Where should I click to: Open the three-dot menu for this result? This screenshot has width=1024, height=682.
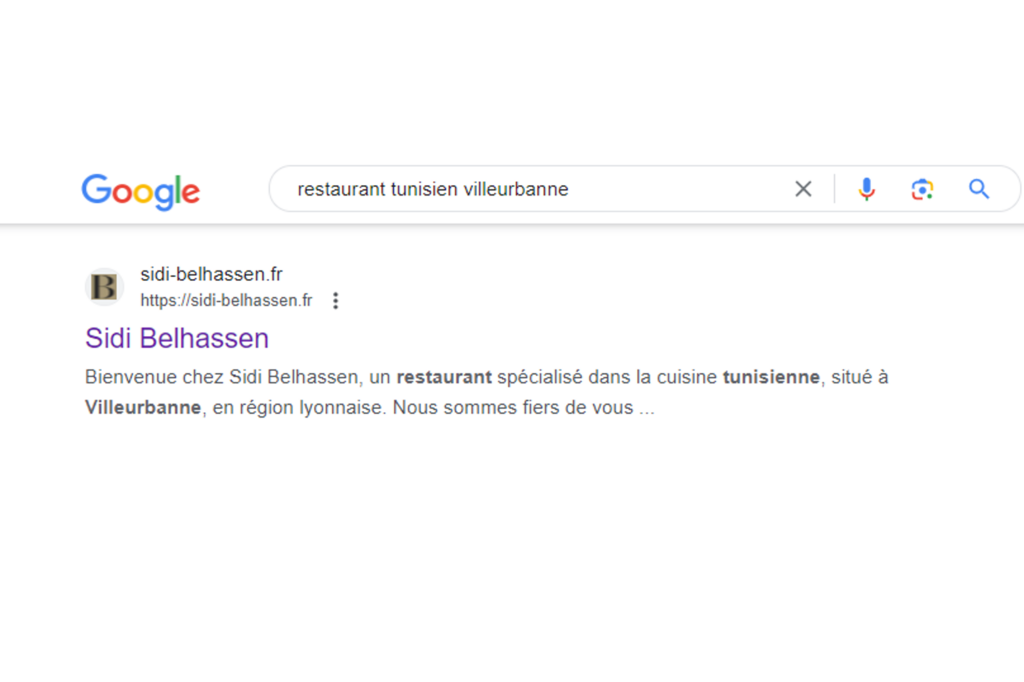(336, 300)
